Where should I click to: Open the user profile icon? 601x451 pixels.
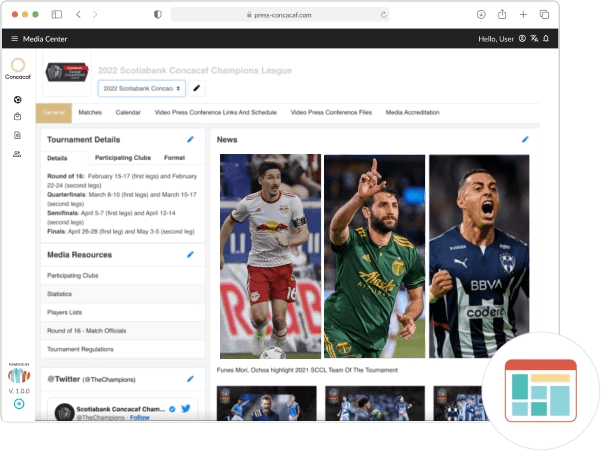pyautogui.click(x=522, y=39)
